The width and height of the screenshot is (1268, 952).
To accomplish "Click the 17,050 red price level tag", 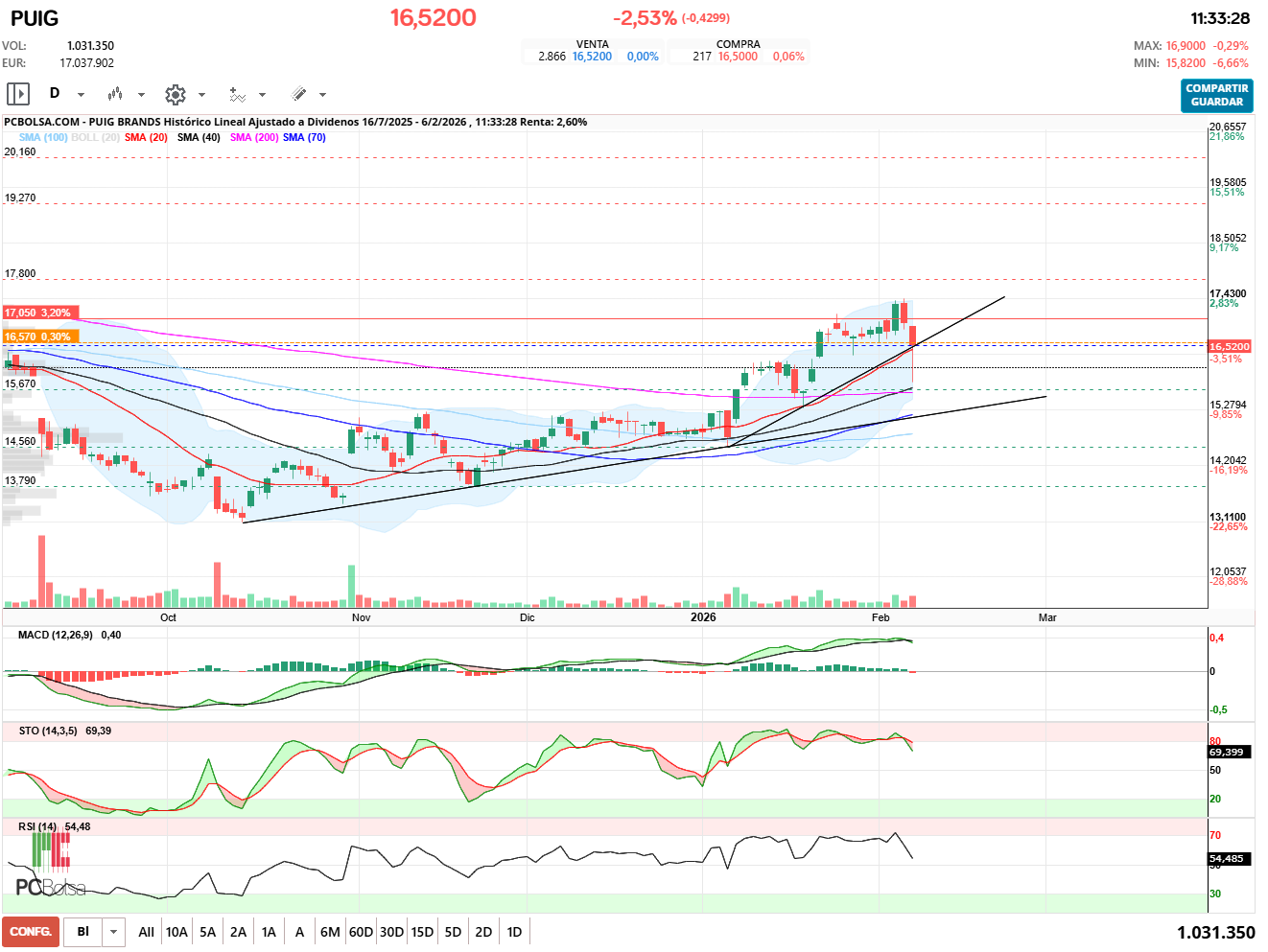I will click(37, 313).
